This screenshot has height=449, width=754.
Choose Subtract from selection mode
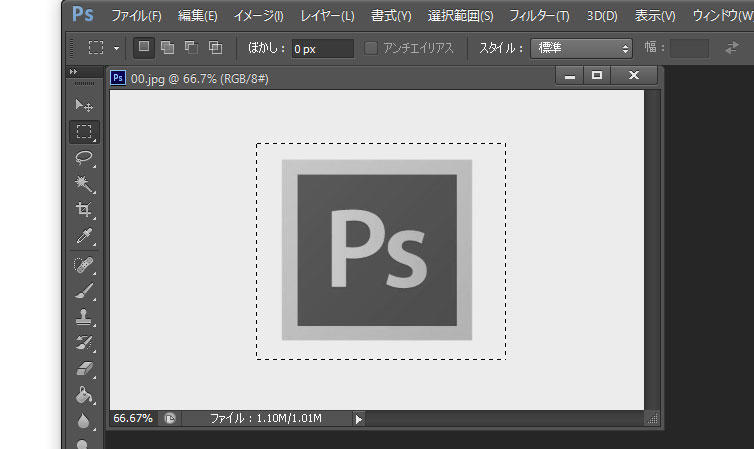191,48
